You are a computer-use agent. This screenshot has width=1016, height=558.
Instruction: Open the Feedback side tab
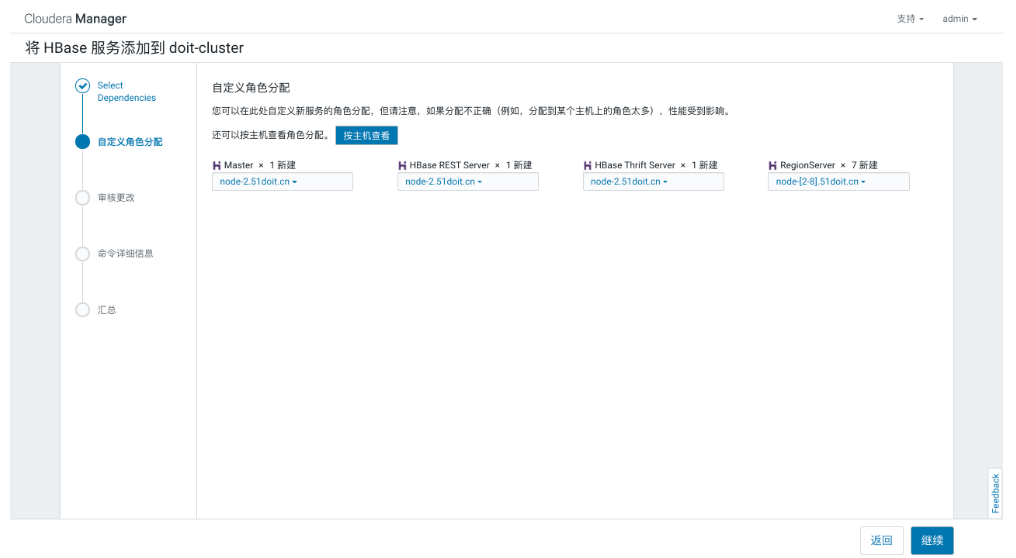coord(995,493)
